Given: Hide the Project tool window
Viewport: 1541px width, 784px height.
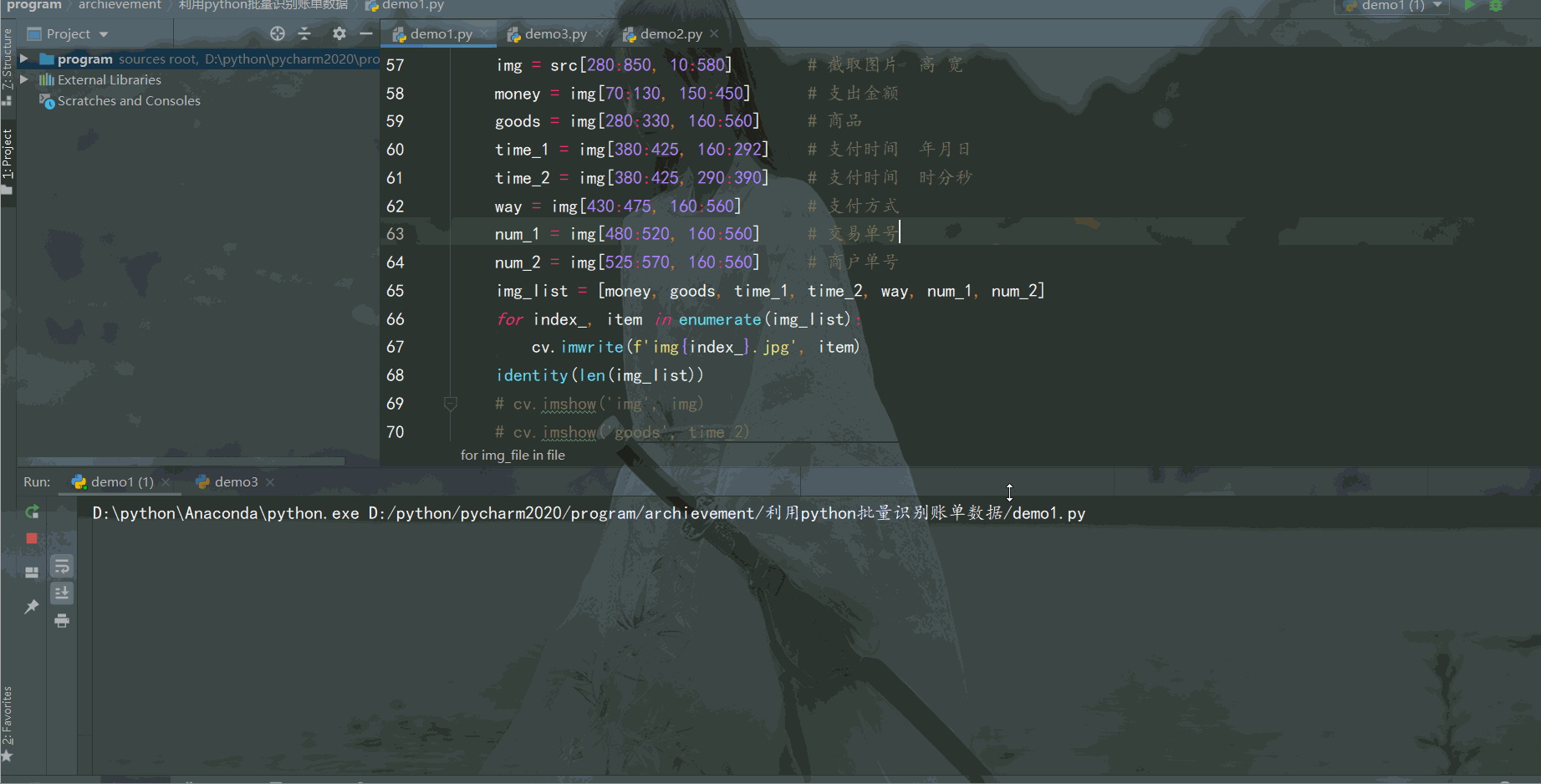Looking at the screenshot, I should click(x=365, y=33).
